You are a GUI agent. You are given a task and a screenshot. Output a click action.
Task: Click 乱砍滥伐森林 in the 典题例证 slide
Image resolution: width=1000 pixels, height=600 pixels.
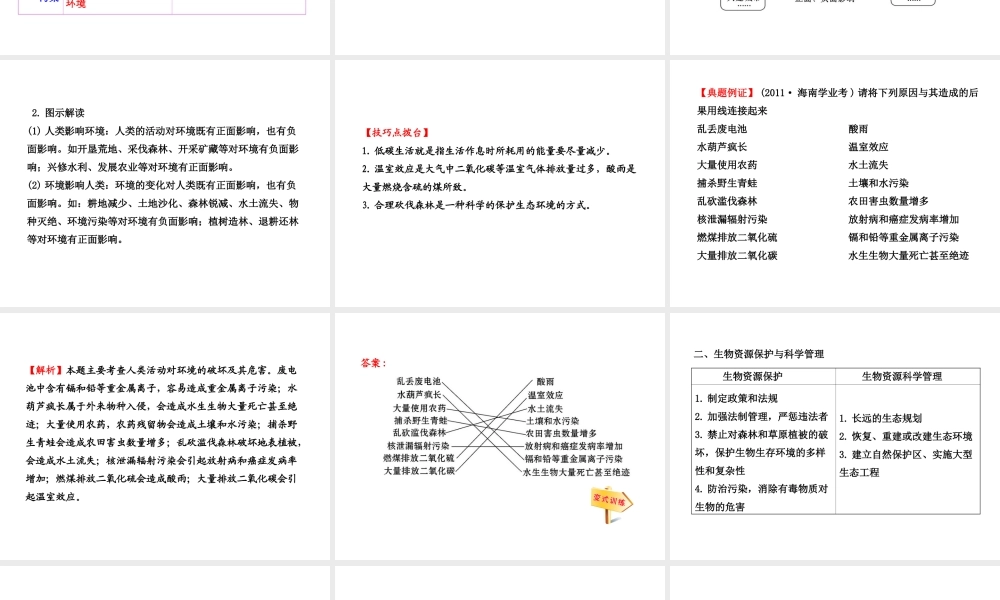click(x=727, y=201)
